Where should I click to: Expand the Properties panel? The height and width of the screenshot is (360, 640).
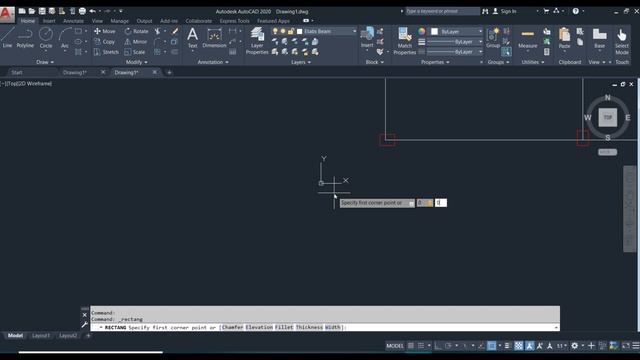[435, 62]
